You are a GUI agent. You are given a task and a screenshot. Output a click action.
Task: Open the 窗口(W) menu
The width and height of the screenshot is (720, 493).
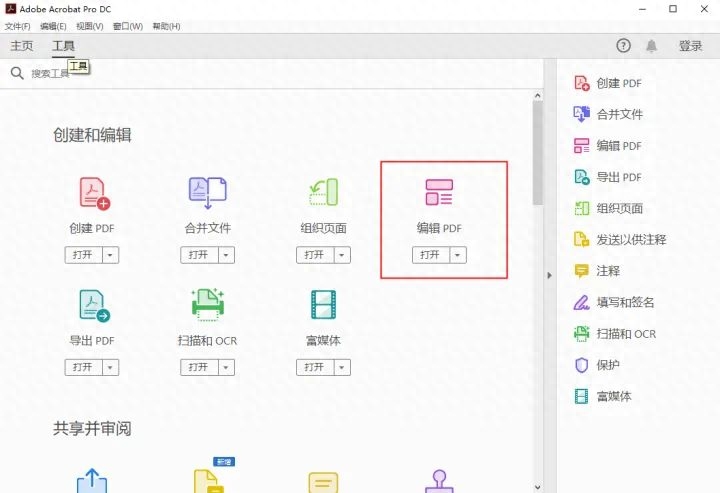[128, 26]
